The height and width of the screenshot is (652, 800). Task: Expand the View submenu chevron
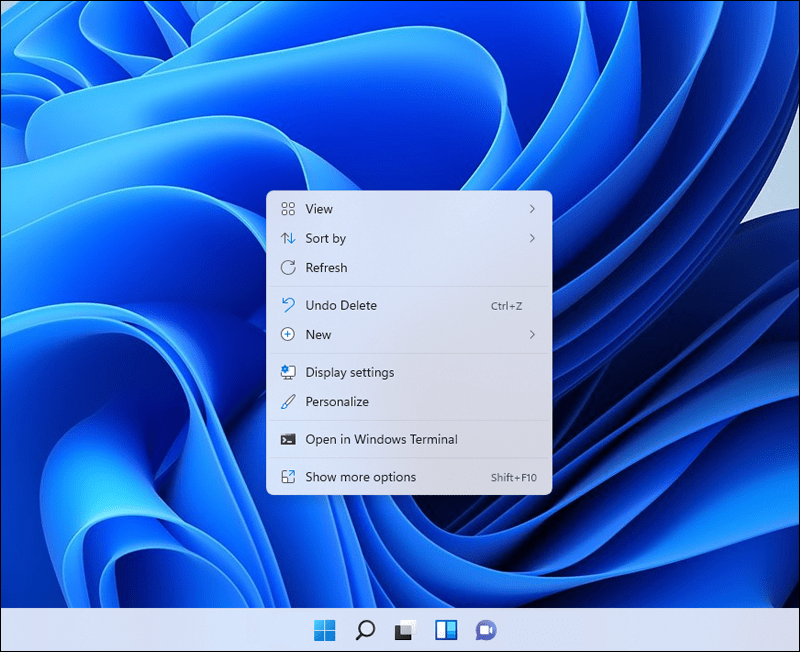coord(532,209)
